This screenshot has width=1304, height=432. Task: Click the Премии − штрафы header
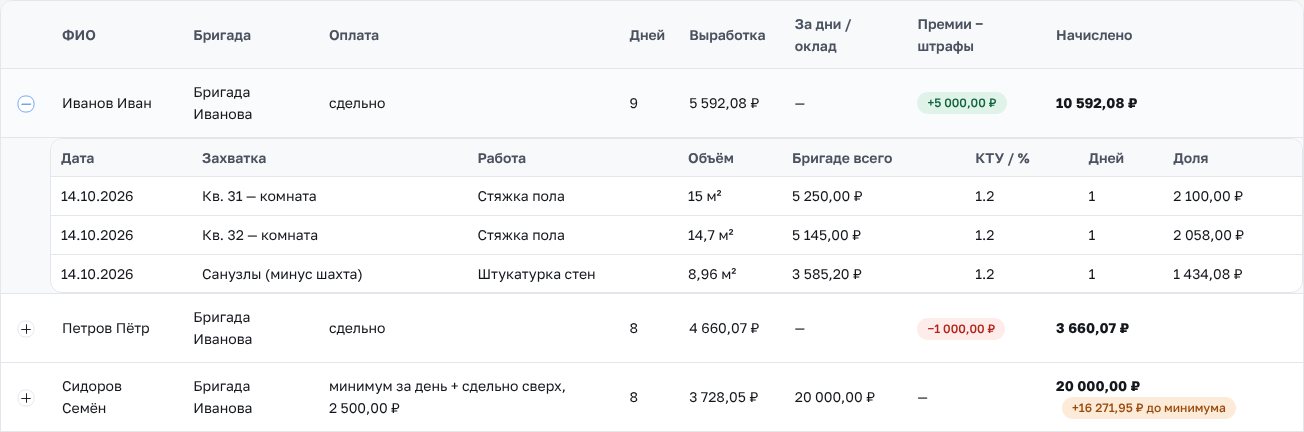(x=951, y=35)
